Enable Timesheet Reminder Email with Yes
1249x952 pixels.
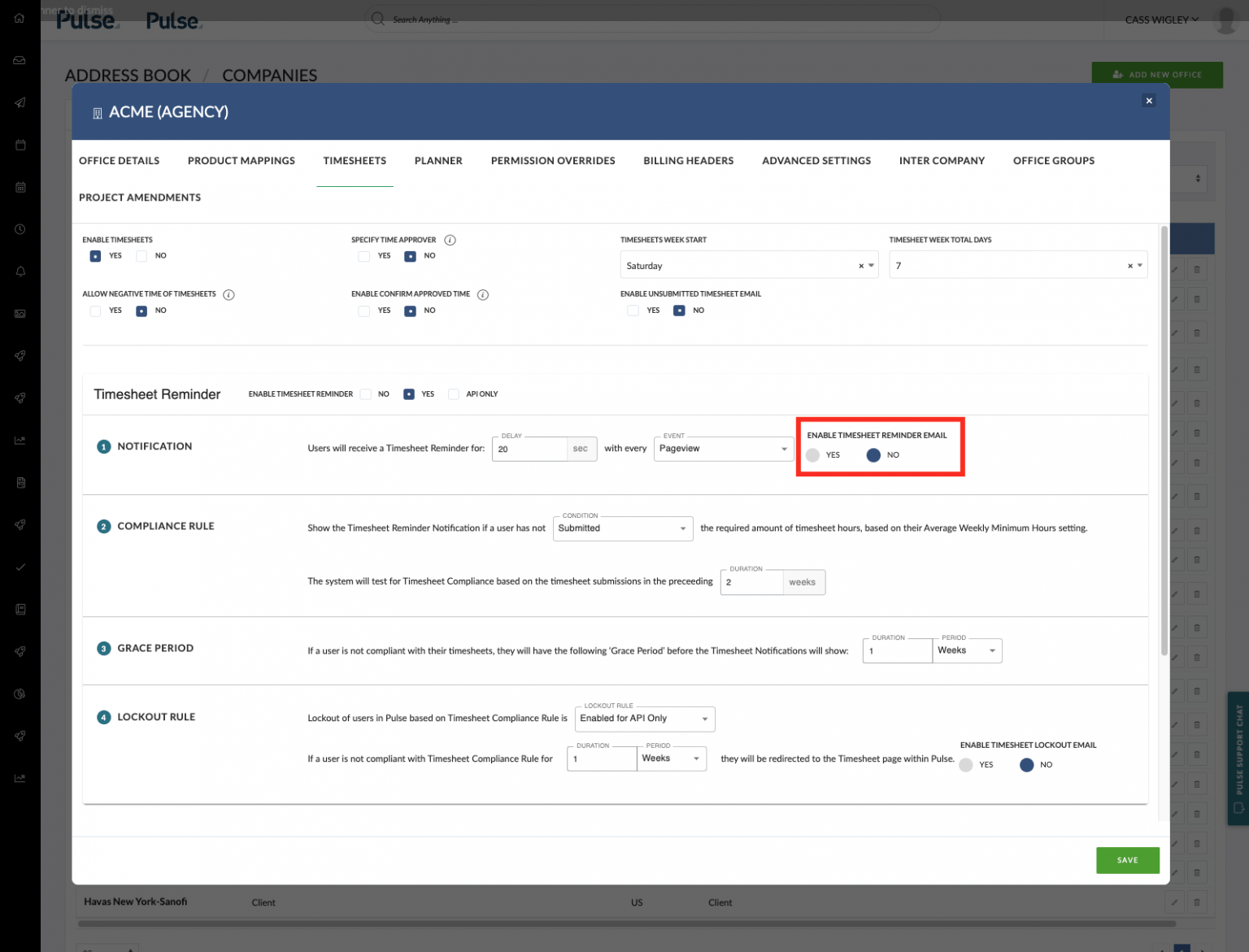click(812, 455)
